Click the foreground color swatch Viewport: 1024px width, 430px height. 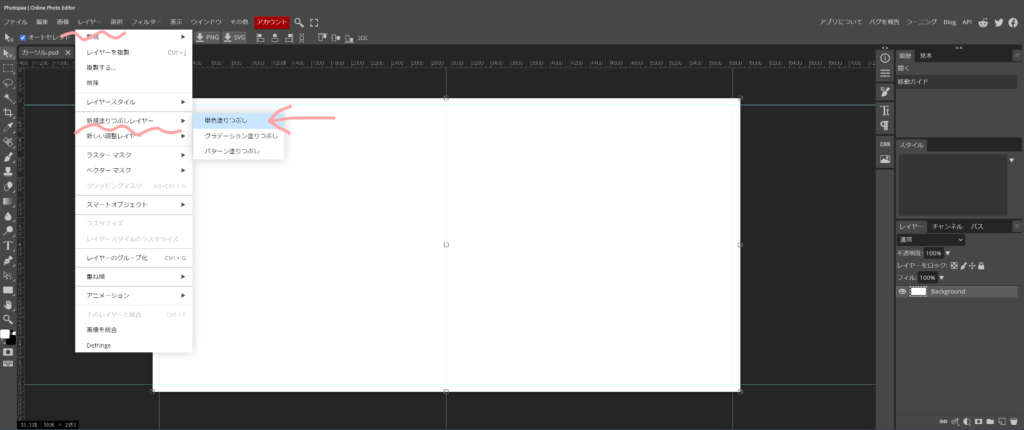tap(5, 334)
